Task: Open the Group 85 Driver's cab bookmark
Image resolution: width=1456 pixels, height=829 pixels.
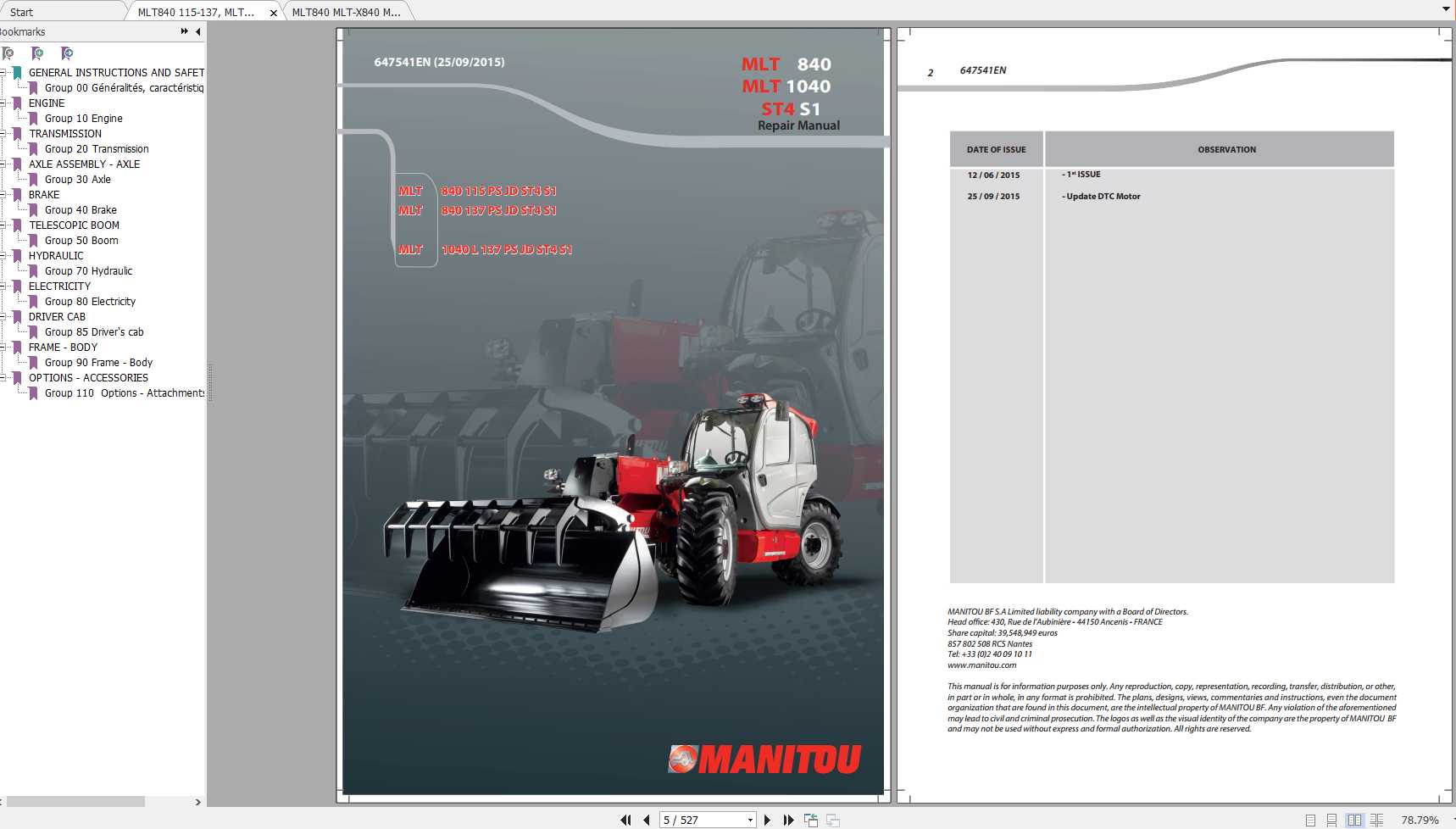Action: tap(94, 332)
